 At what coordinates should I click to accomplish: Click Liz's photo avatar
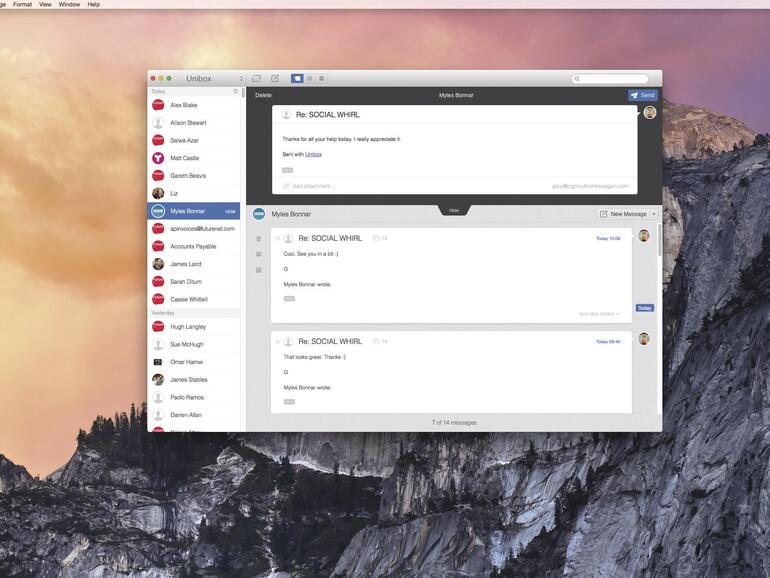pos(158,193)
